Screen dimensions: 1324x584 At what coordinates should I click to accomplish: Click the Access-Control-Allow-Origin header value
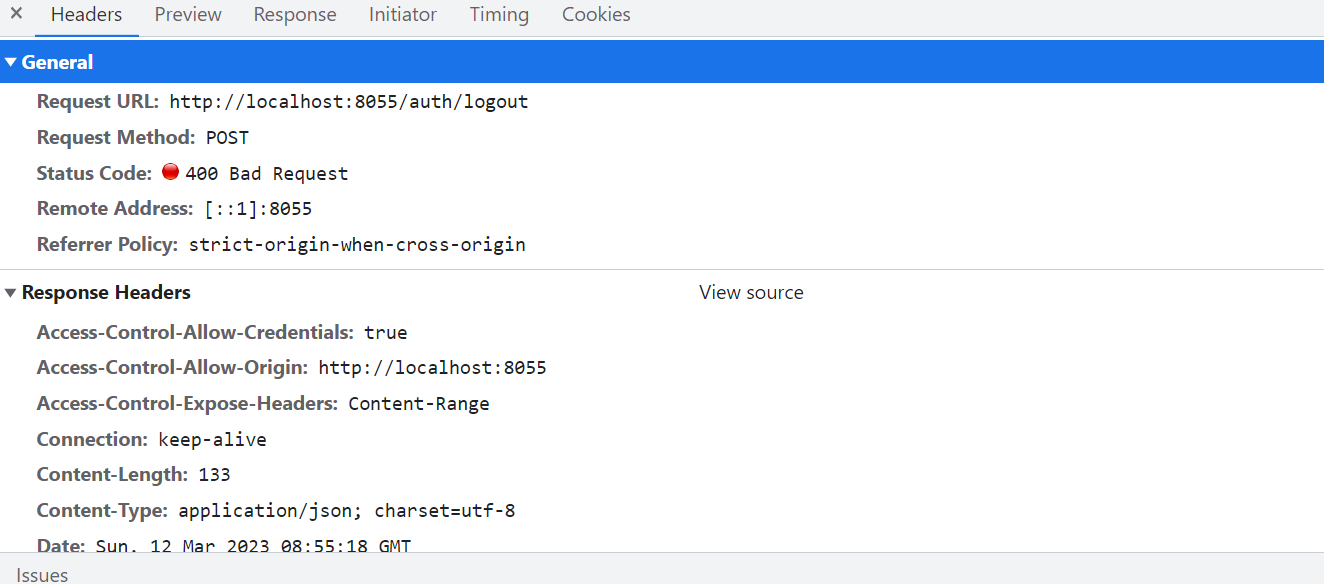[x=432, y=367]
